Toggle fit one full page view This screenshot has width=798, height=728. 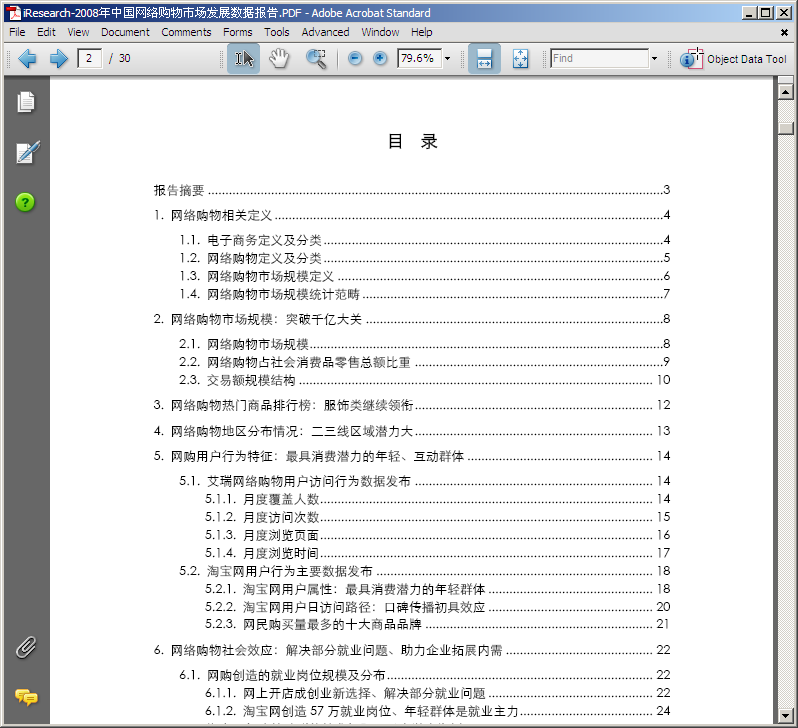tap(520, 59)
